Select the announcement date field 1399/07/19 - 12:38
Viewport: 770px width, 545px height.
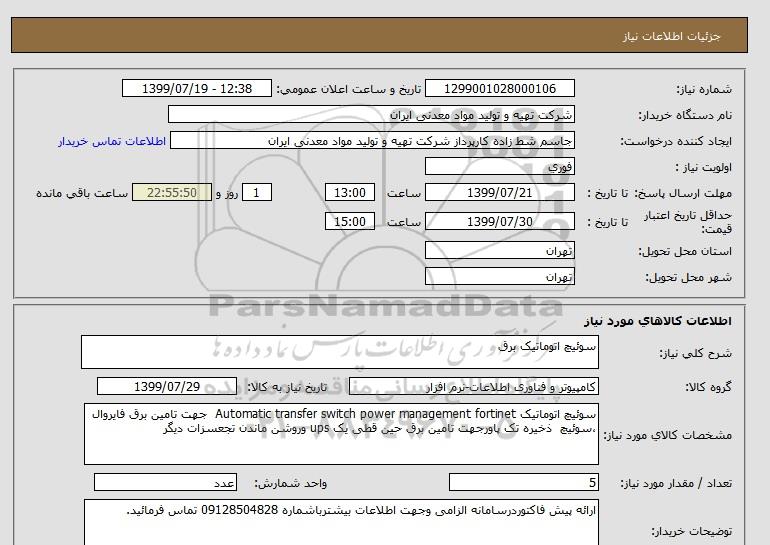tap(196, 88)
